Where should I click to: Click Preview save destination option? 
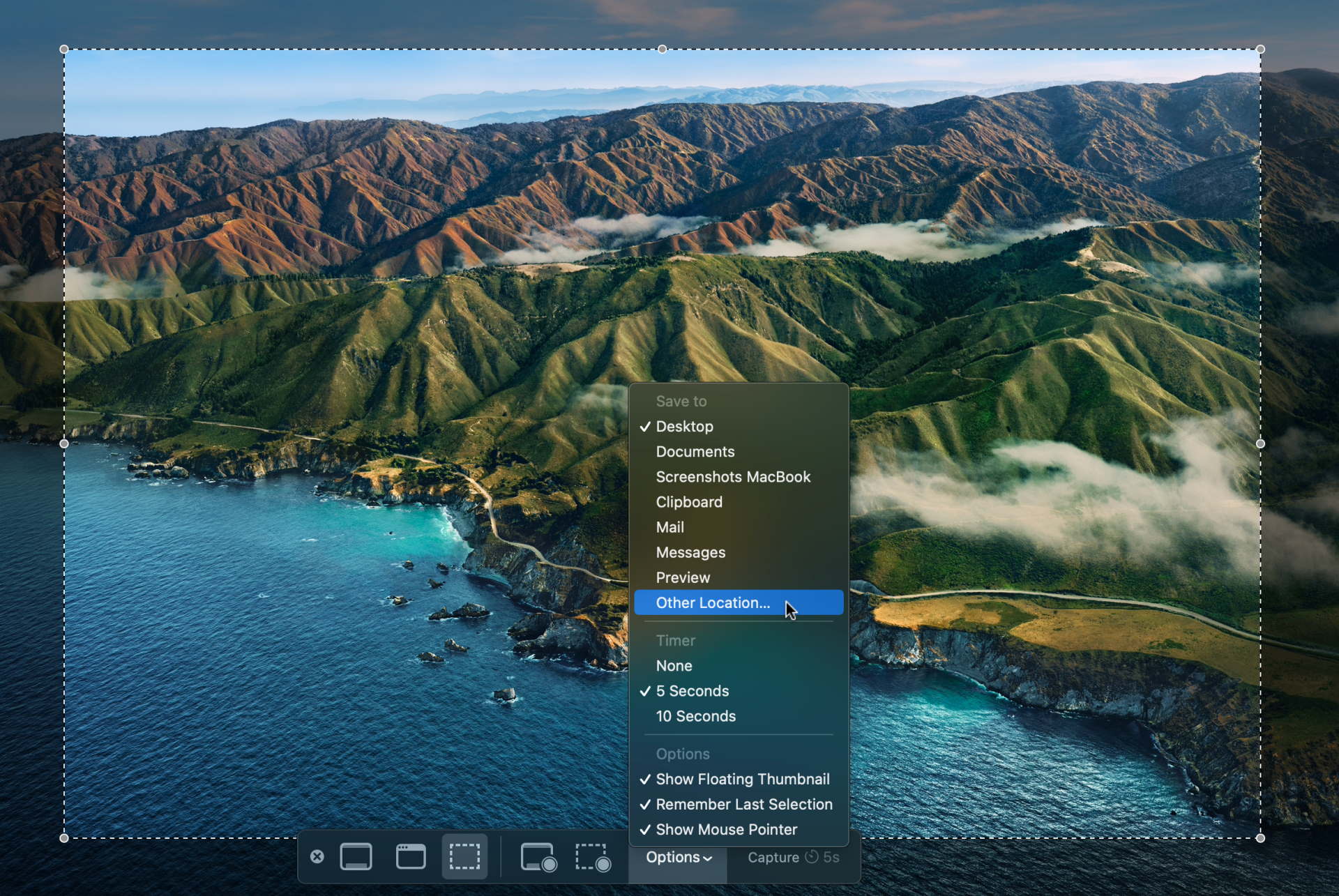(x=682, y=577)
